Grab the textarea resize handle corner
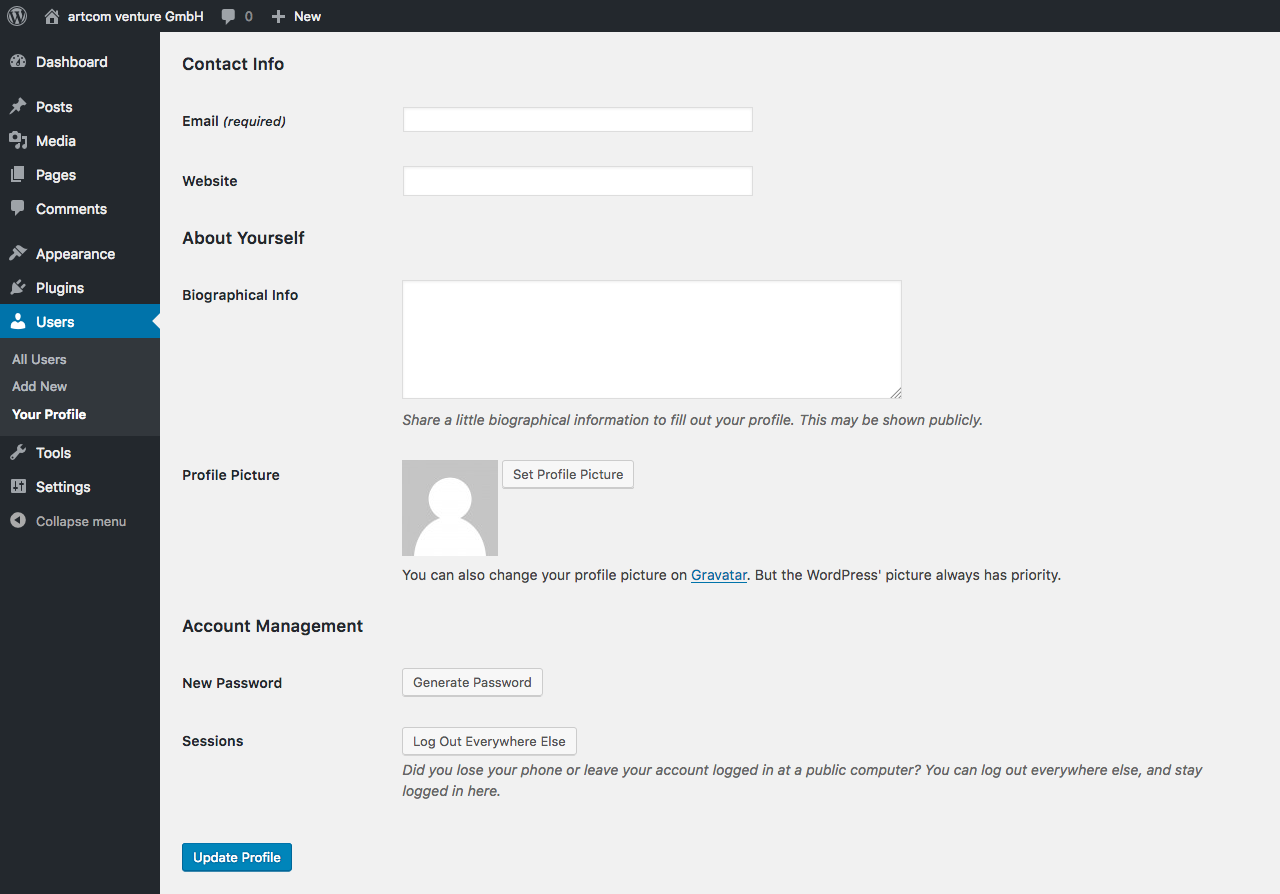Screen dimensions: 1280x894 [x=895, y=392]
